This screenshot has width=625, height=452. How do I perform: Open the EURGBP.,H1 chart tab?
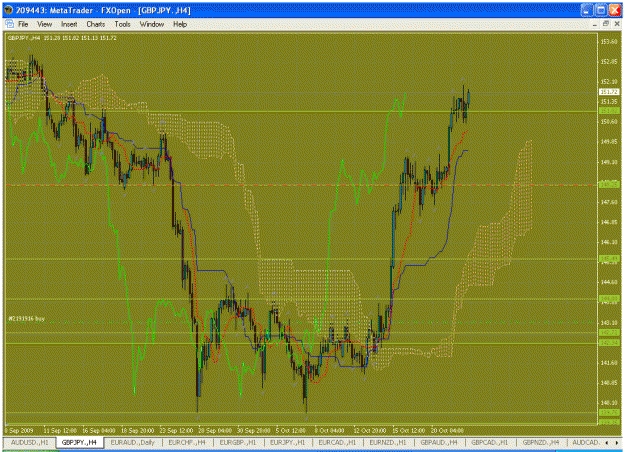pos(238,442)
